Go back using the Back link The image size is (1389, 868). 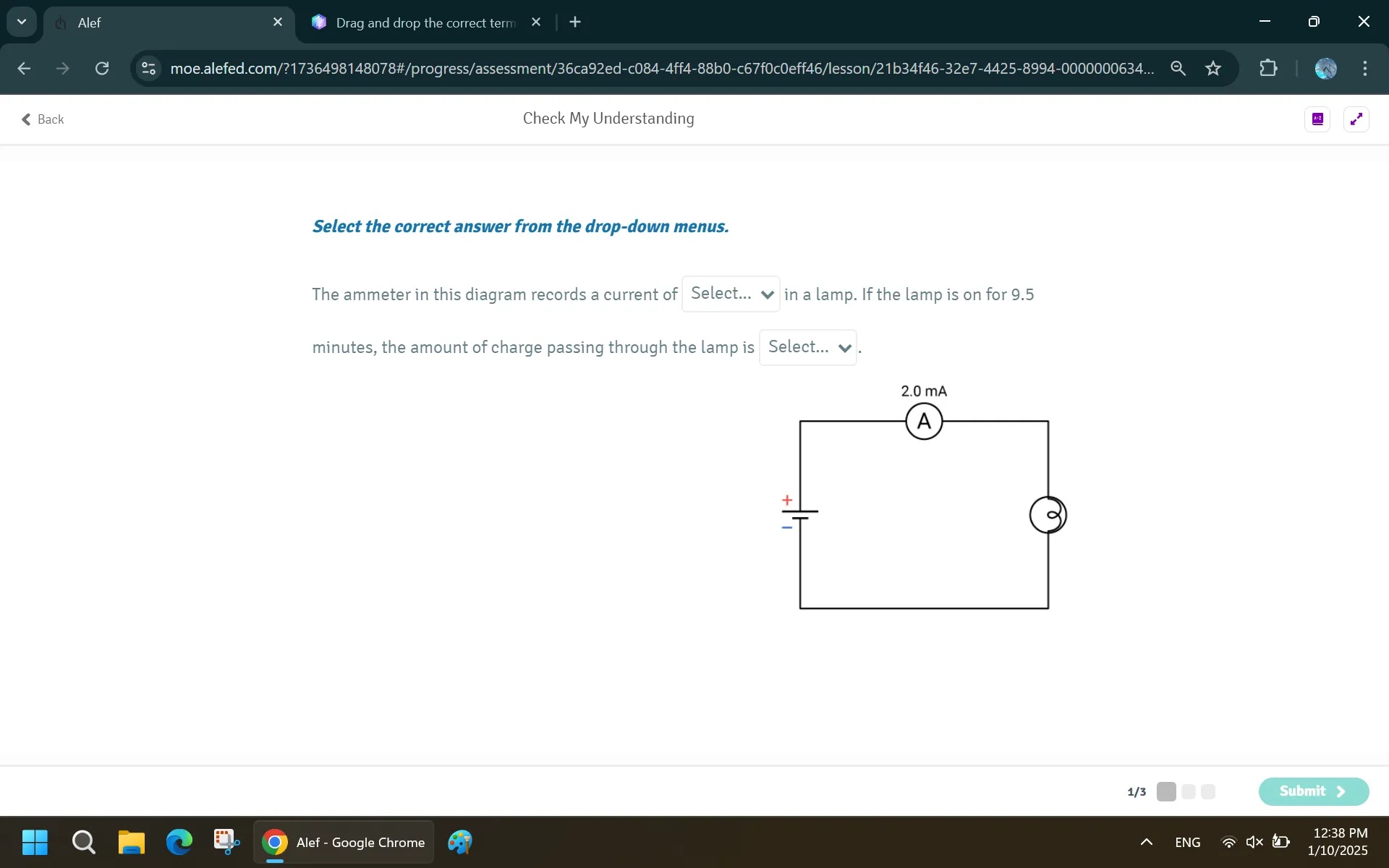tap(43, 119)
